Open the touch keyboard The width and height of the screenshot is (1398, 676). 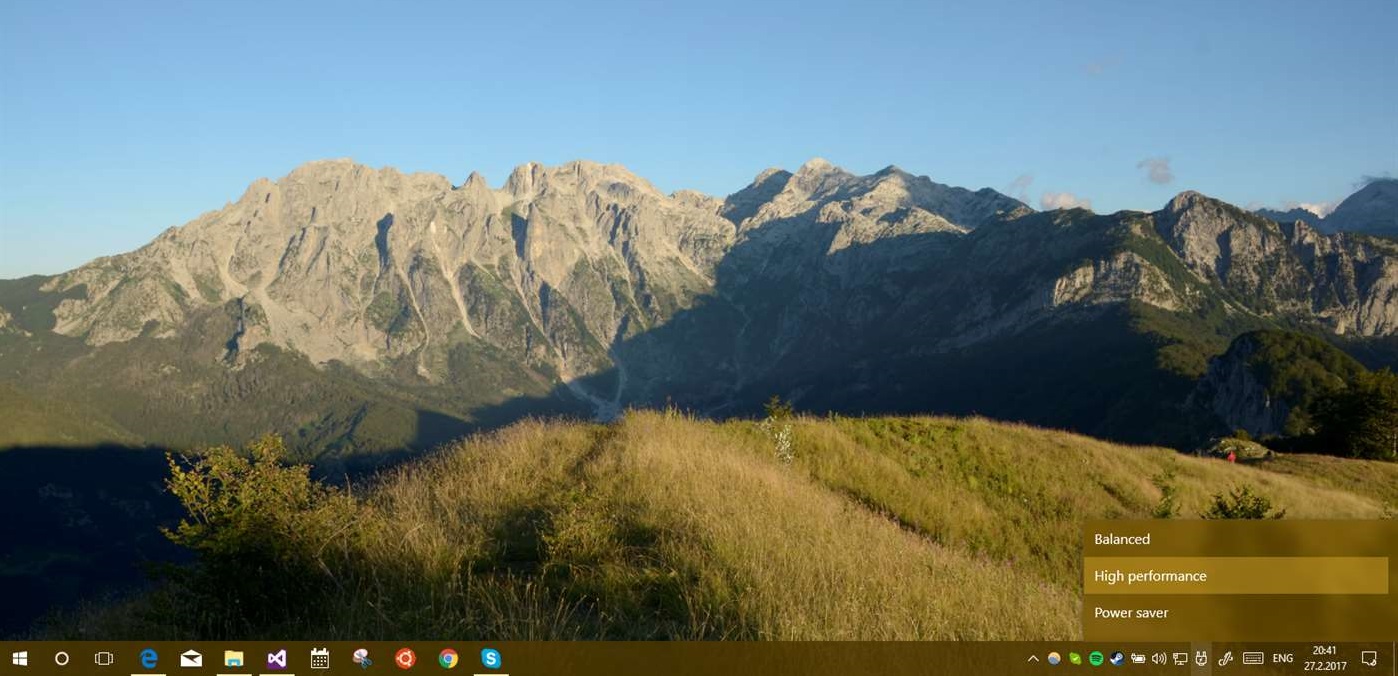click(1253, 658)
